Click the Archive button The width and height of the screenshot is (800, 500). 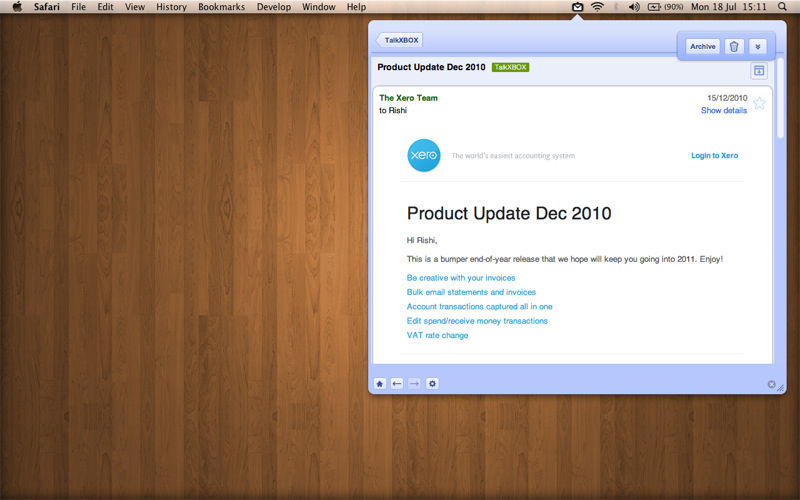703,46
